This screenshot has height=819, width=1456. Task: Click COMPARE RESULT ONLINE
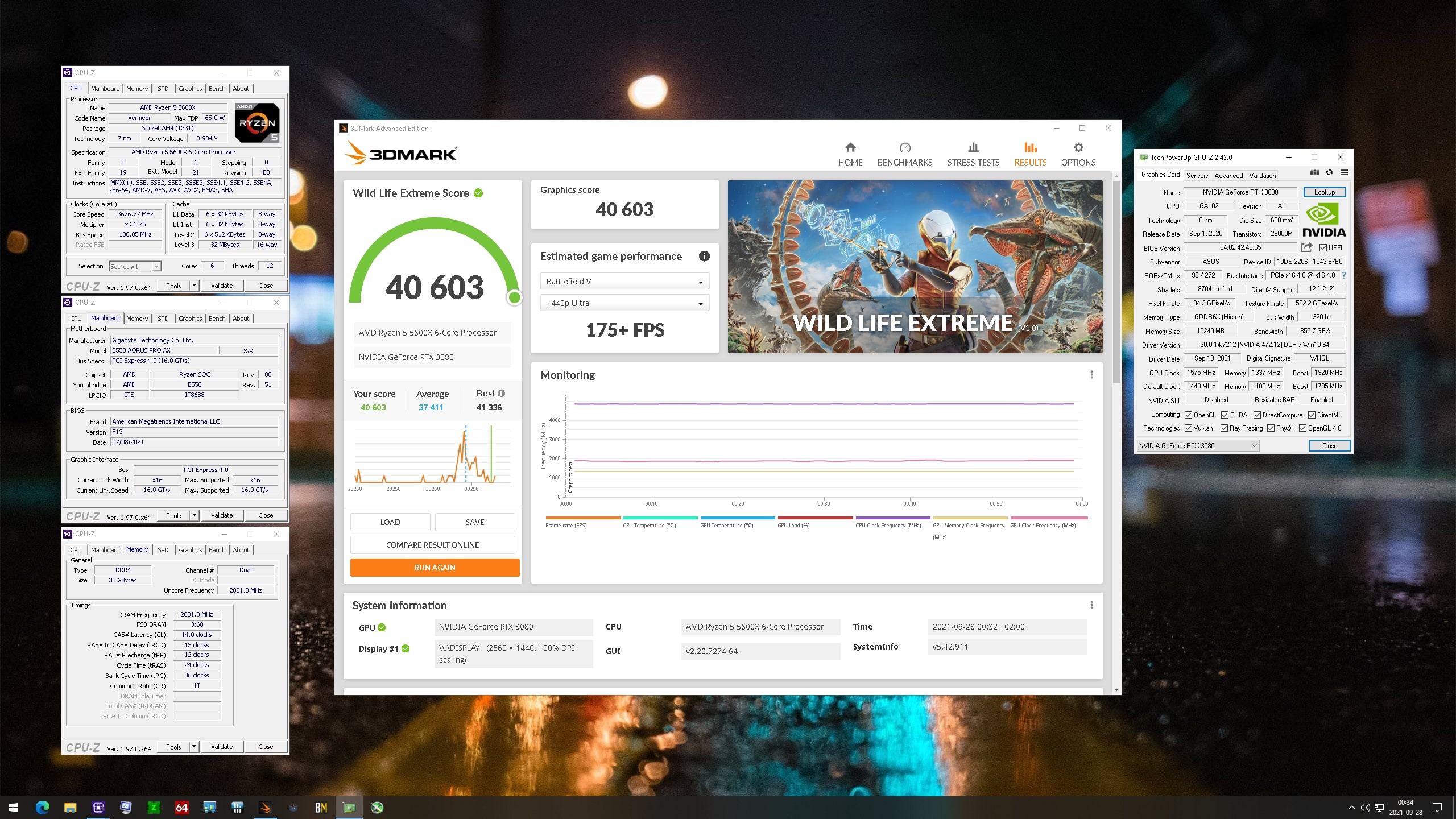click(432, 545)
